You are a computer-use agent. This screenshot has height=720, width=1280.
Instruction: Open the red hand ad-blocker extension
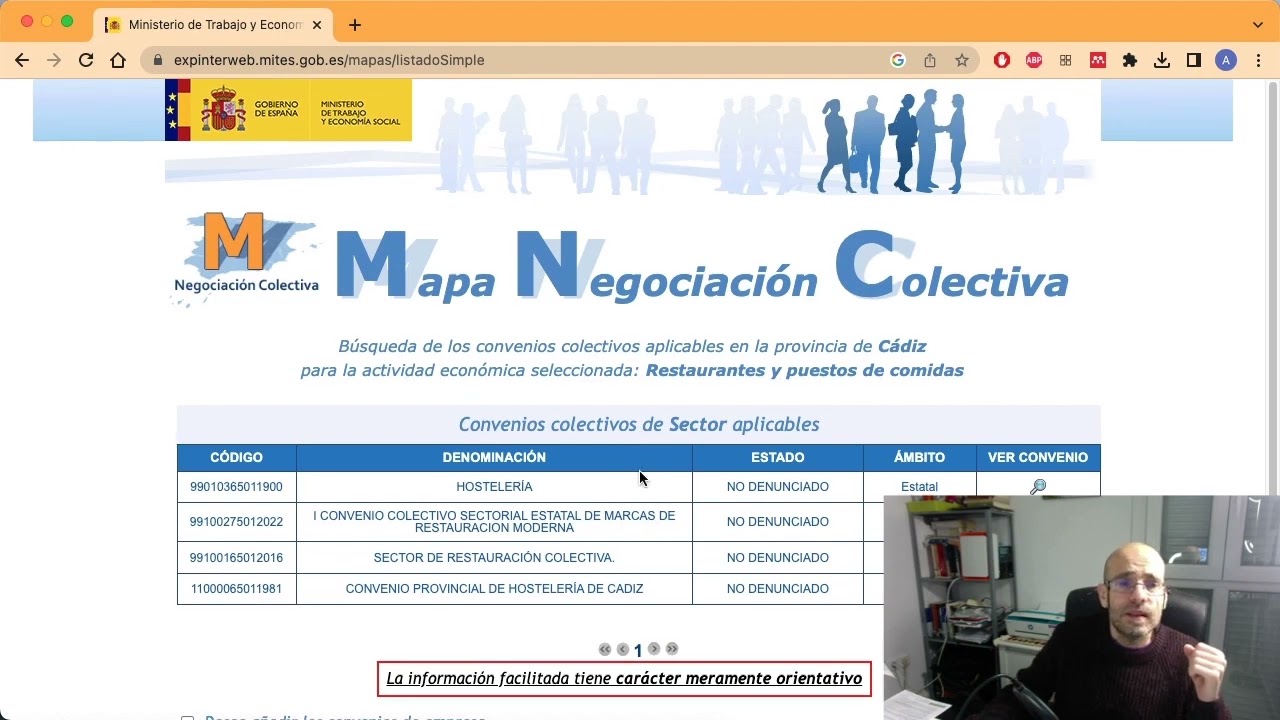coord(1002,60)
